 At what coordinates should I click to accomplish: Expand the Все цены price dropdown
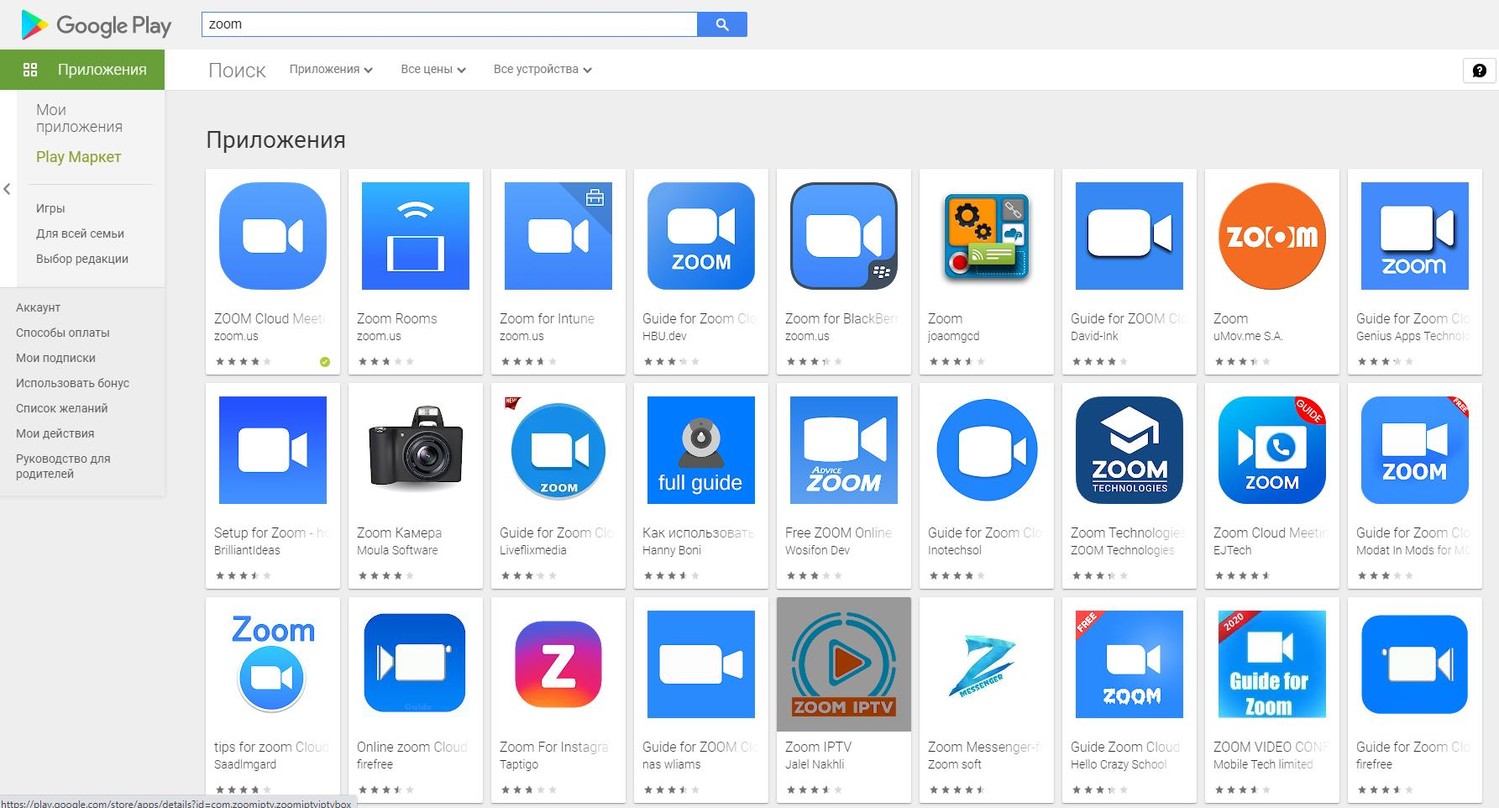(x=433, y=69)
